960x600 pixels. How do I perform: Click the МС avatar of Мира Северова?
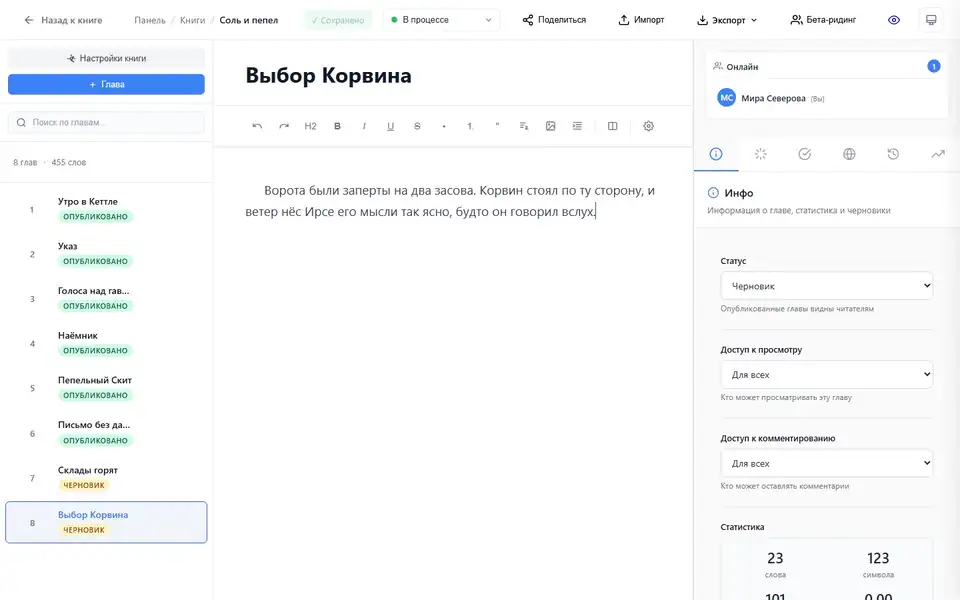click(726, 98)
